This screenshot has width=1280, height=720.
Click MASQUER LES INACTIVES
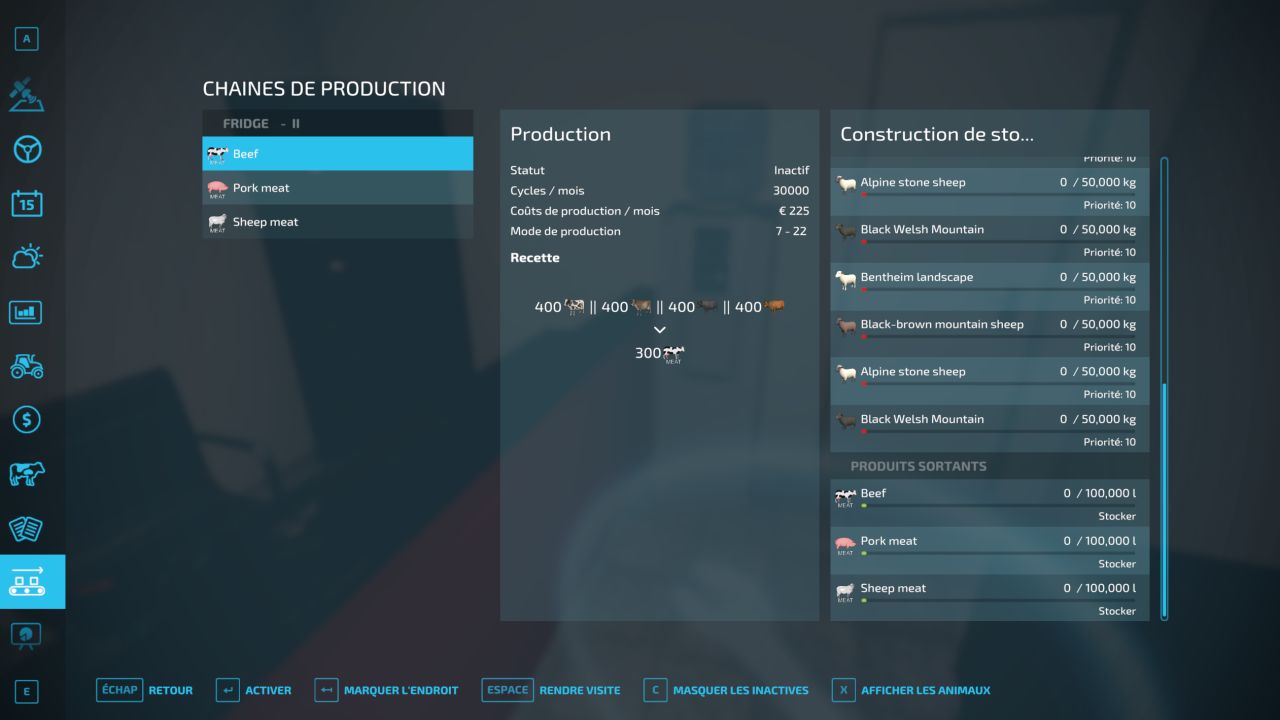(x=741, y=690)
